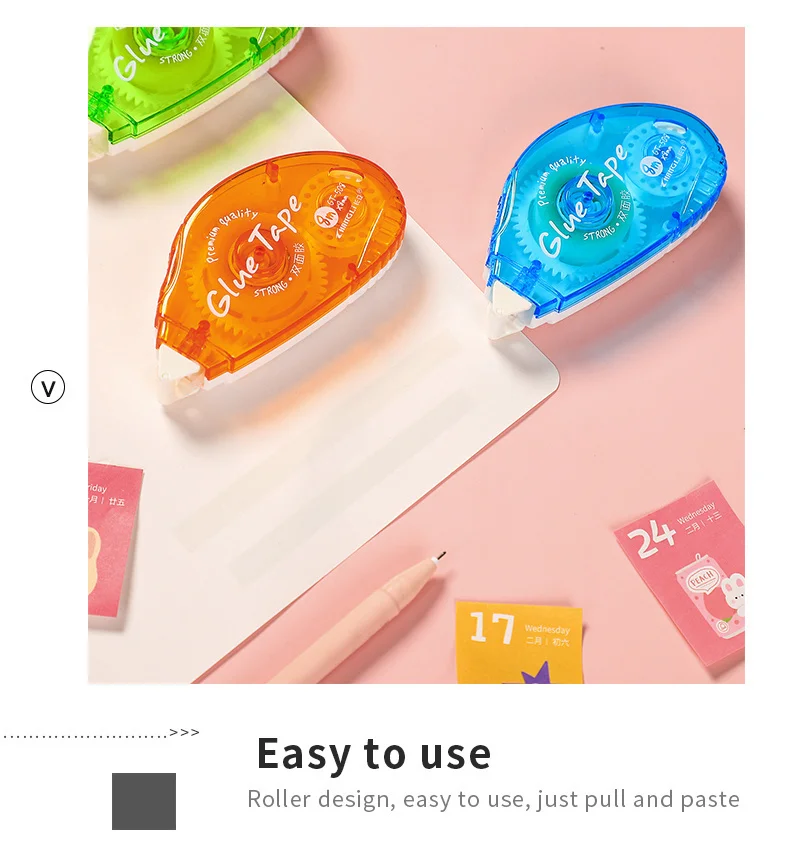Click the orange Glue Tape dispenser
This screenshot has height=865, width=790.
[x=280, y=276]
